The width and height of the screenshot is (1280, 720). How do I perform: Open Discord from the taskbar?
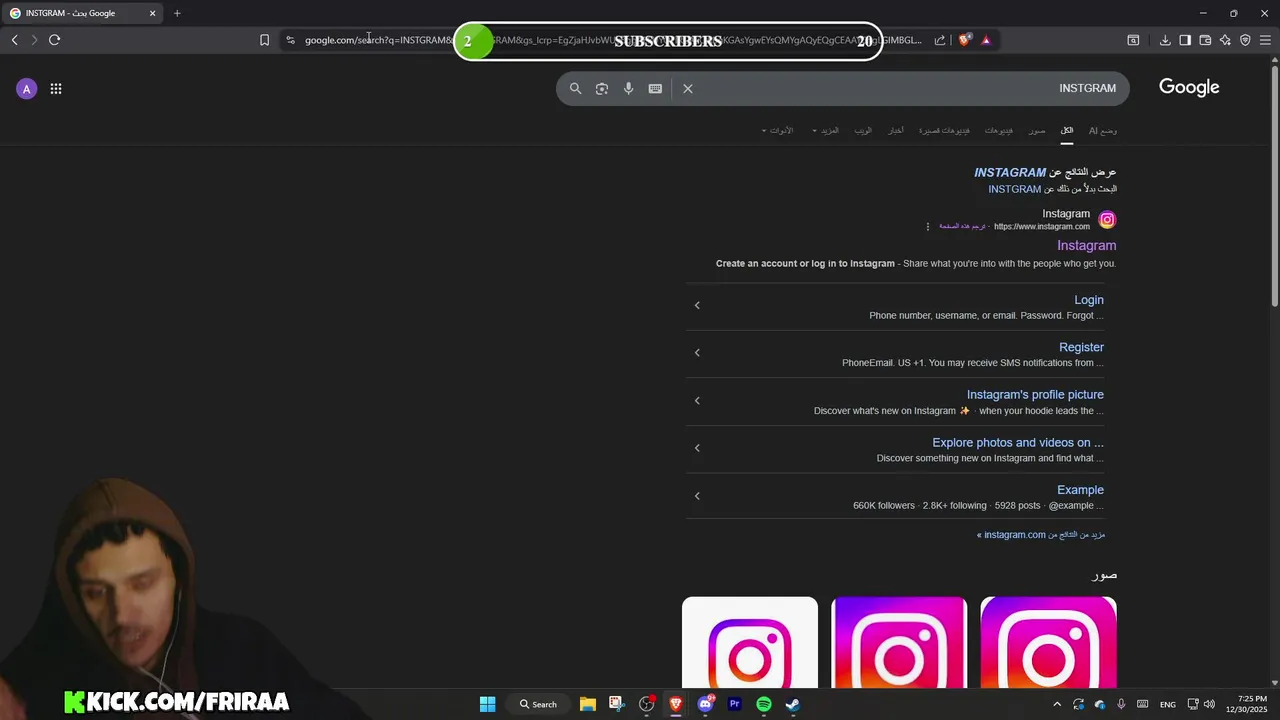tap(705, 704)
